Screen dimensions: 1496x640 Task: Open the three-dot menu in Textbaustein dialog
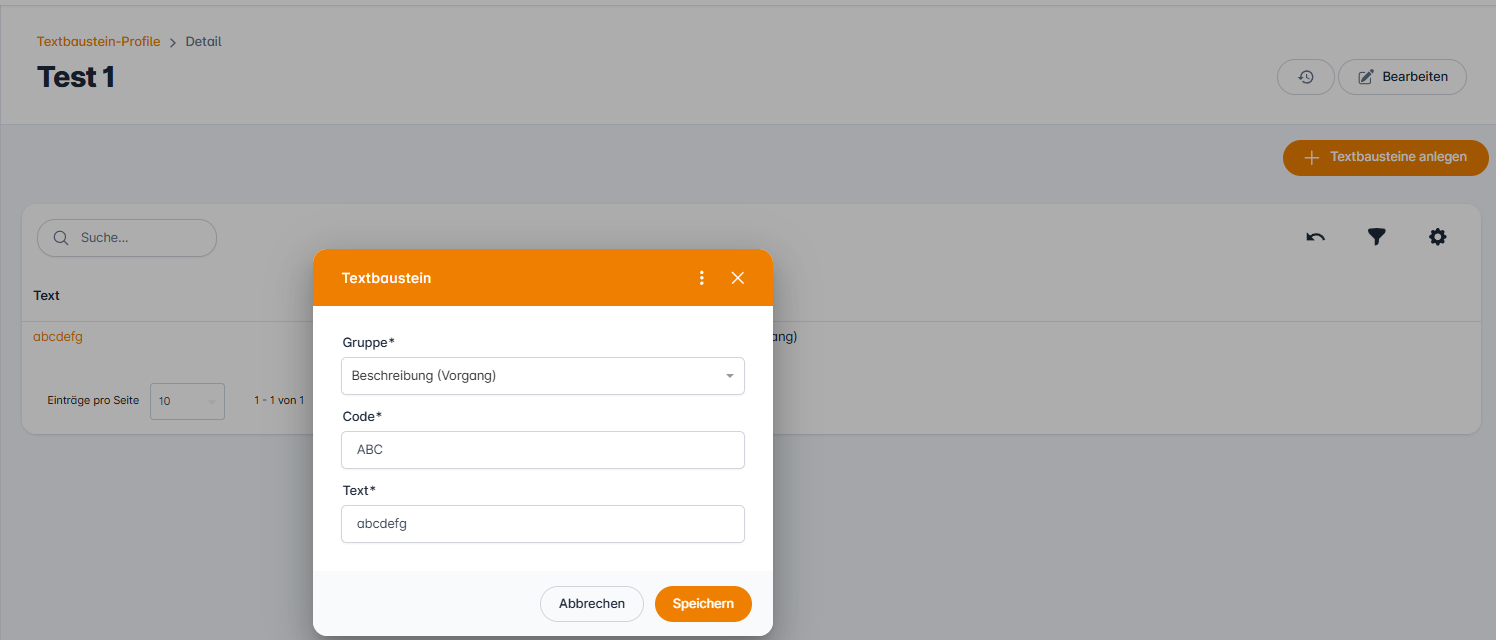(702, 278)
